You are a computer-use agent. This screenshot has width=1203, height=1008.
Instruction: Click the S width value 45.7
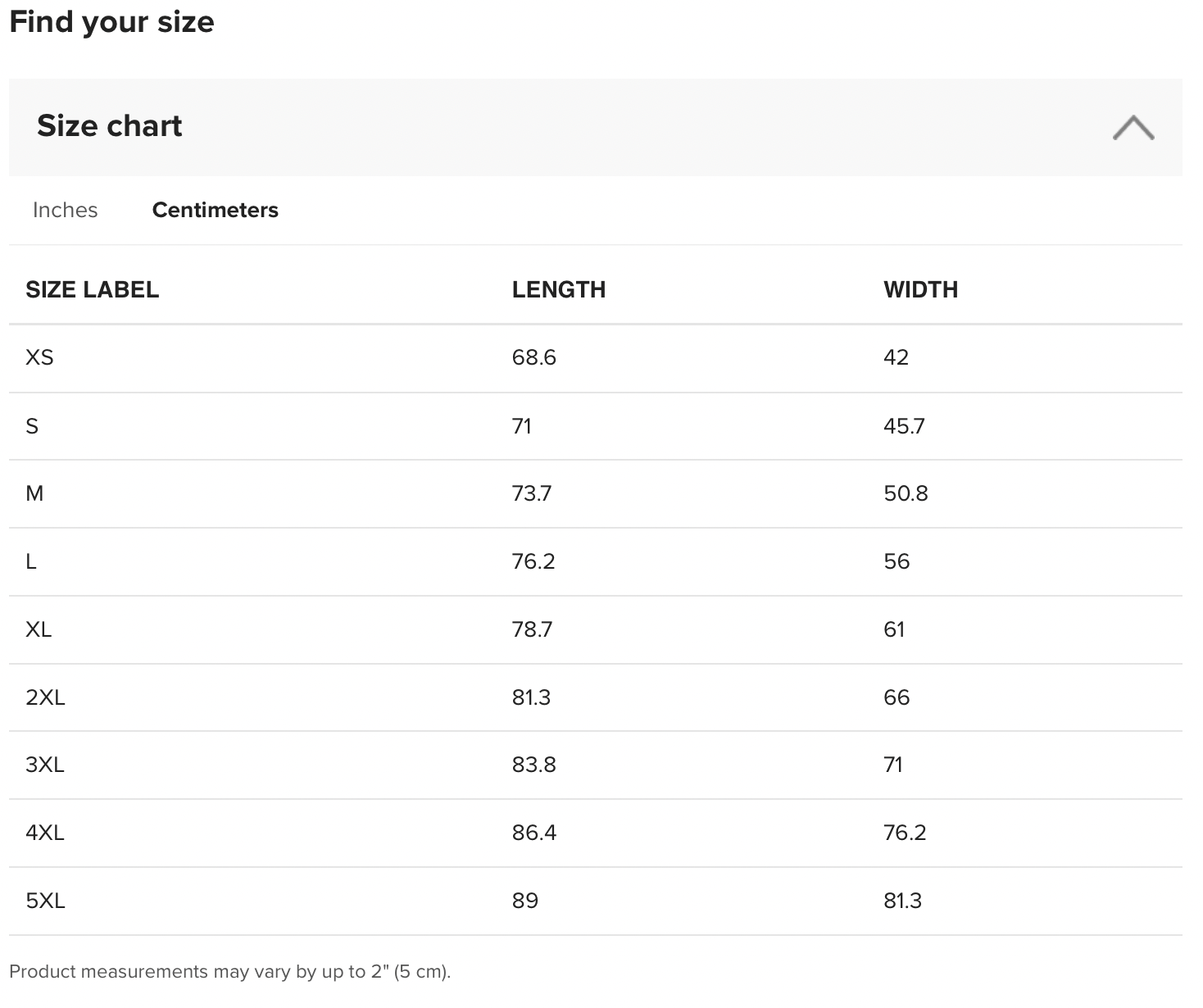[903, 426]
